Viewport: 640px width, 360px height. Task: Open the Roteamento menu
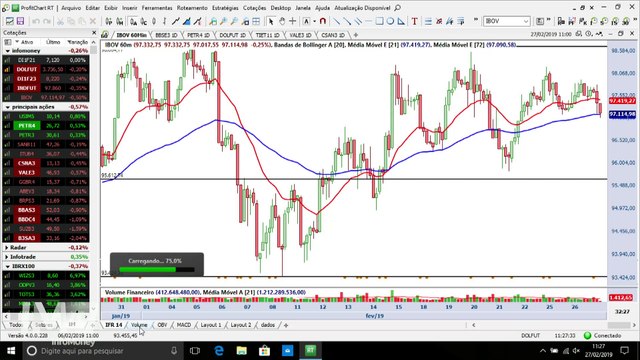[x=192, y=8]
